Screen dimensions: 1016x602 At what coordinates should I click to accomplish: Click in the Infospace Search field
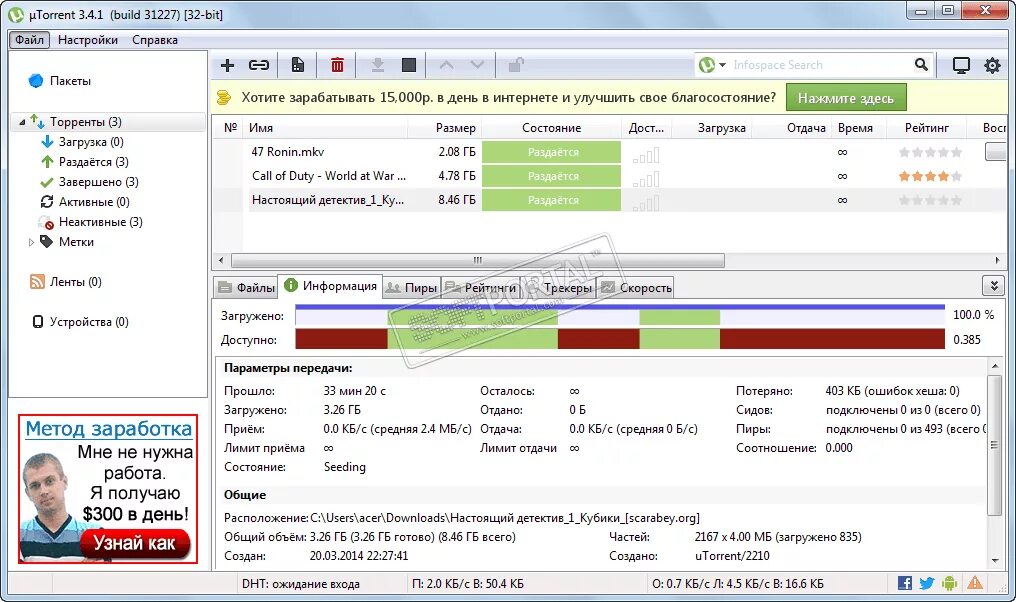click(x=820, y=65)
